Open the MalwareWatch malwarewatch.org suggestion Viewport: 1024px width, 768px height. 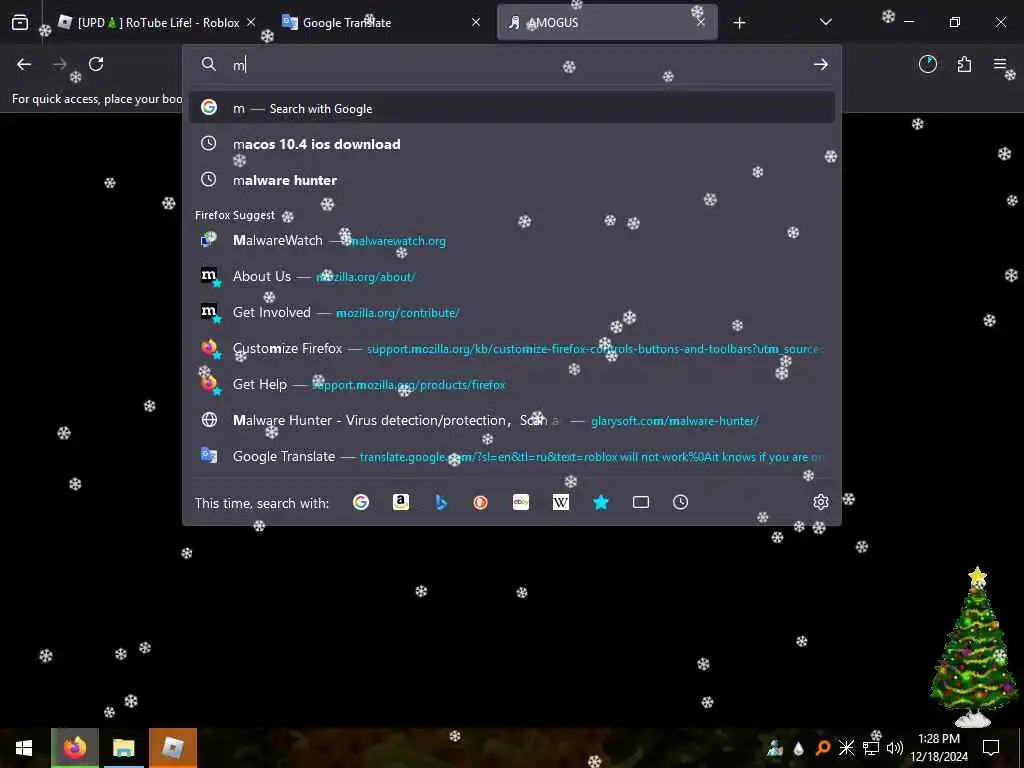point(512,240)
